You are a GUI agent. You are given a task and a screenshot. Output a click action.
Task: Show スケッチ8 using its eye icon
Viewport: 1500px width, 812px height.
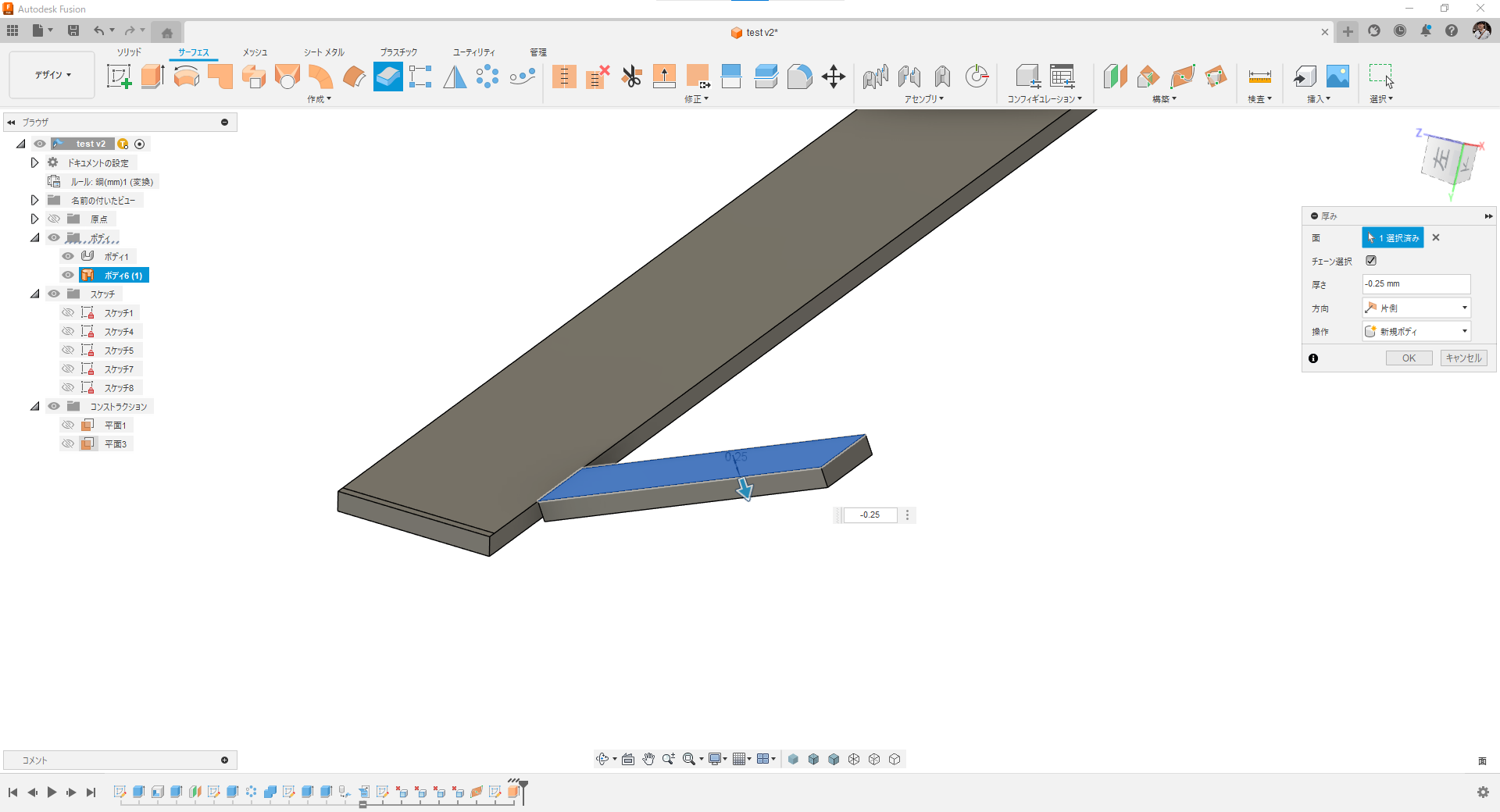click(68, 388)
